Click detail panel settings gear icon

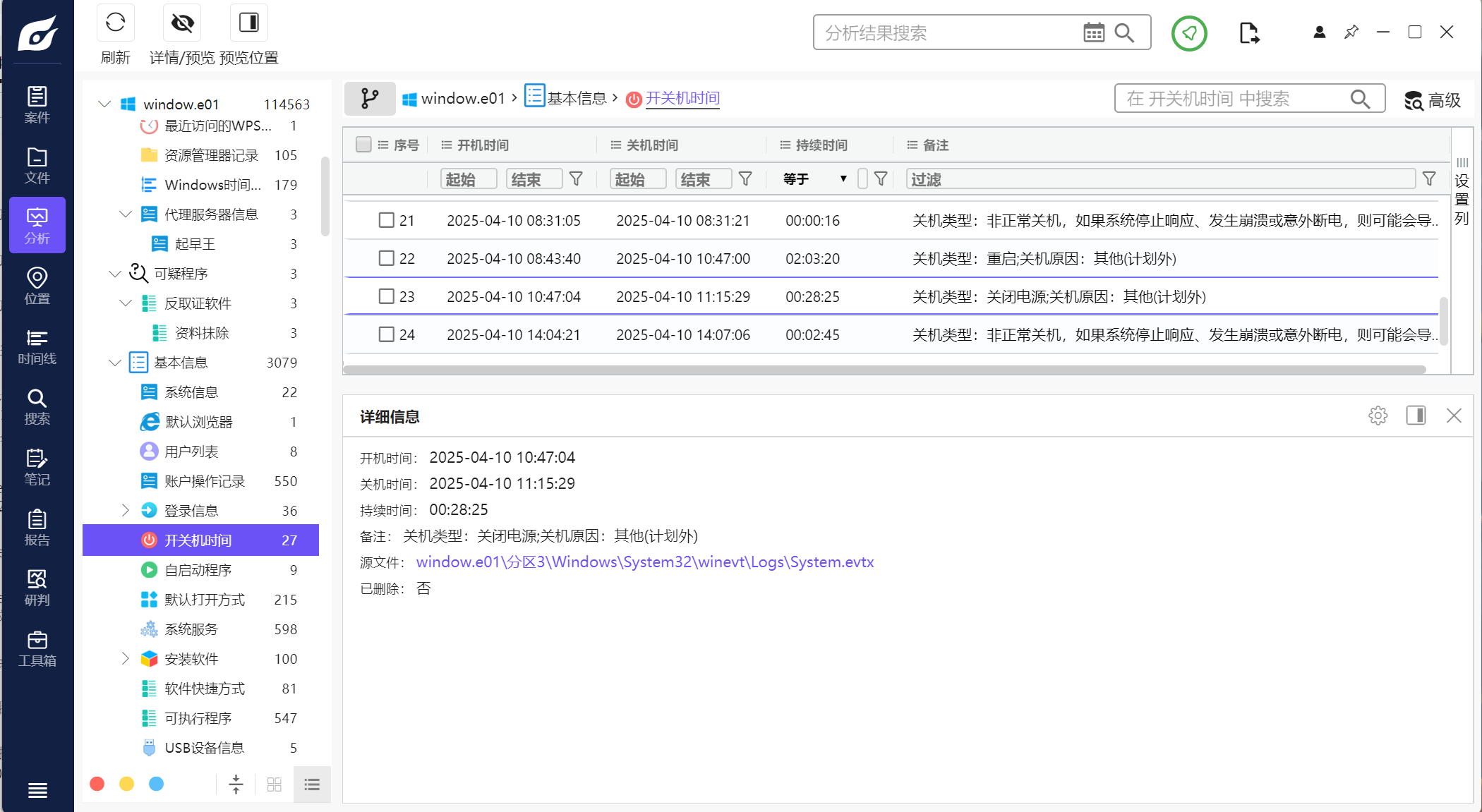pos(1378,416)
